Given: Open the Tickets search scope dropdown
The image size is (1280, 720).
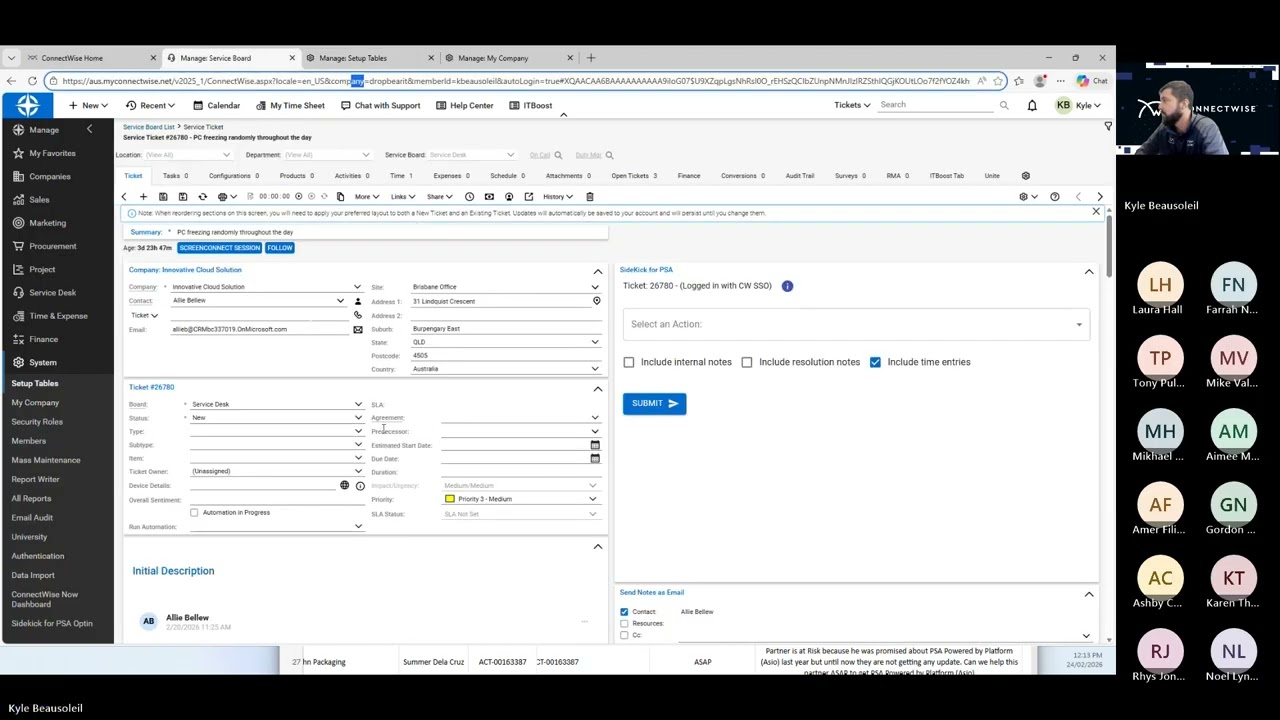Looking at the screenshot, I should tap(852, 105).
